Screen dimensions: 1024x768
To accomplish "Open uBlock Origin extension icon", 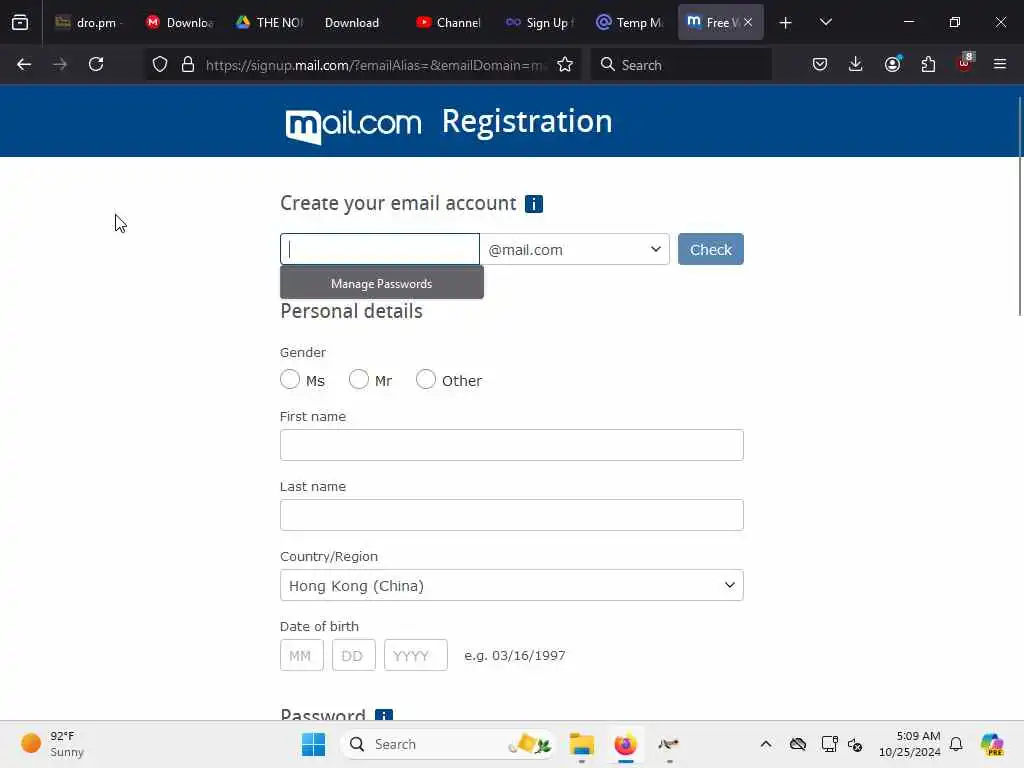I will pyautogui.click(x=965, y=63).
